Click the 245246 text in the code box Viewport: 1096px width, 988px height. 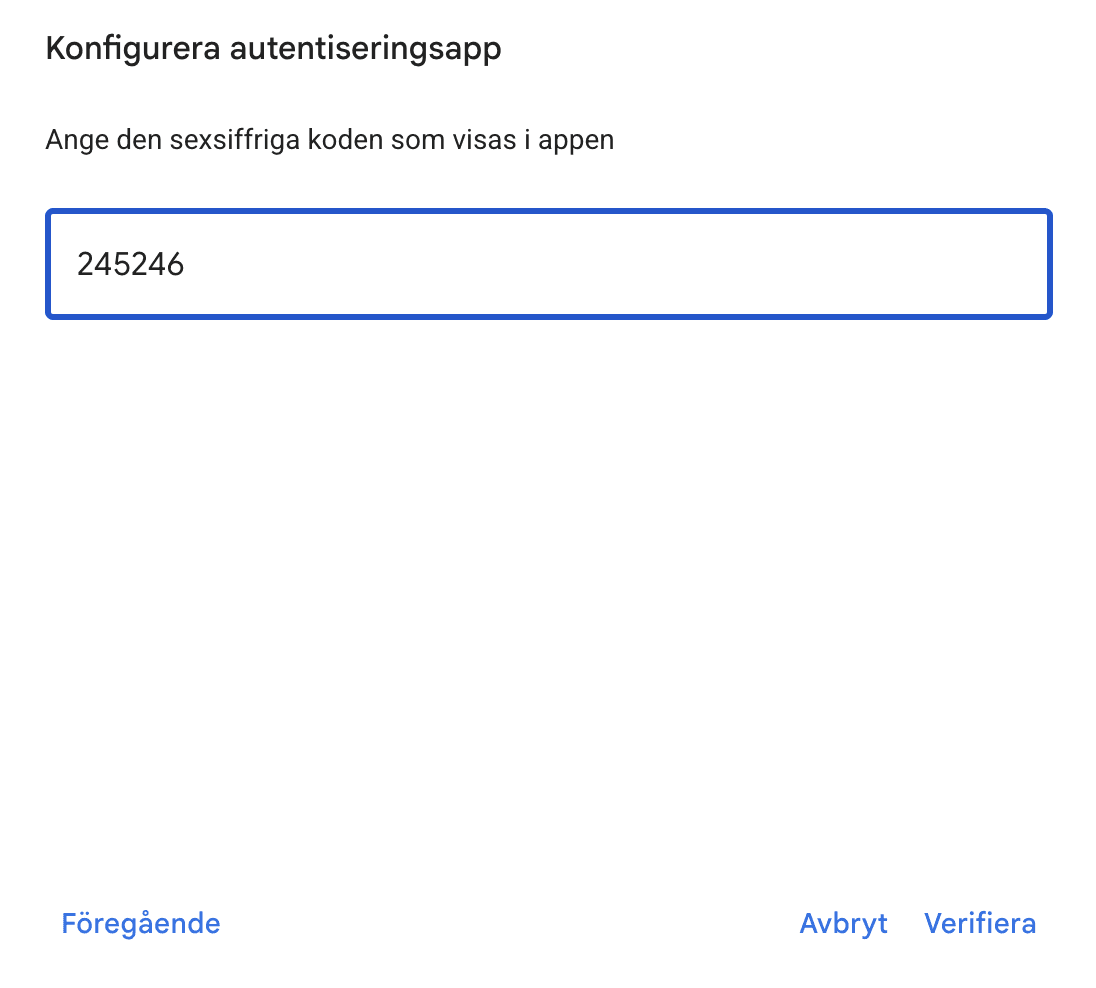coord(131,264)
